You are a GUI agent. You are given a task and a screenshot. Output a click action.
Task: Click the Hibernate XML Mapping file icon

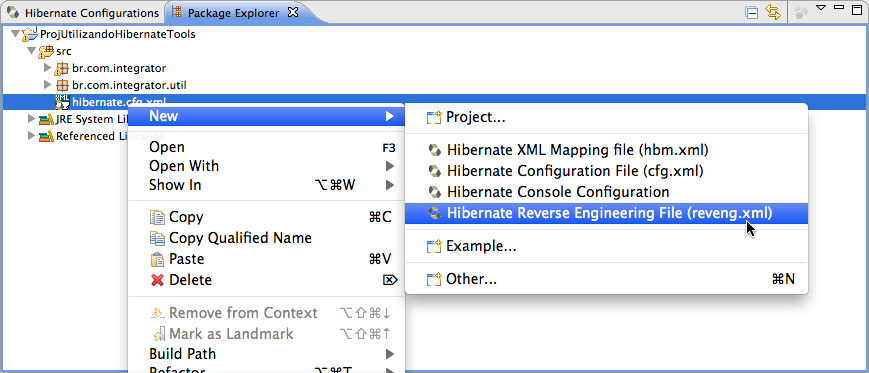[435, 150]
